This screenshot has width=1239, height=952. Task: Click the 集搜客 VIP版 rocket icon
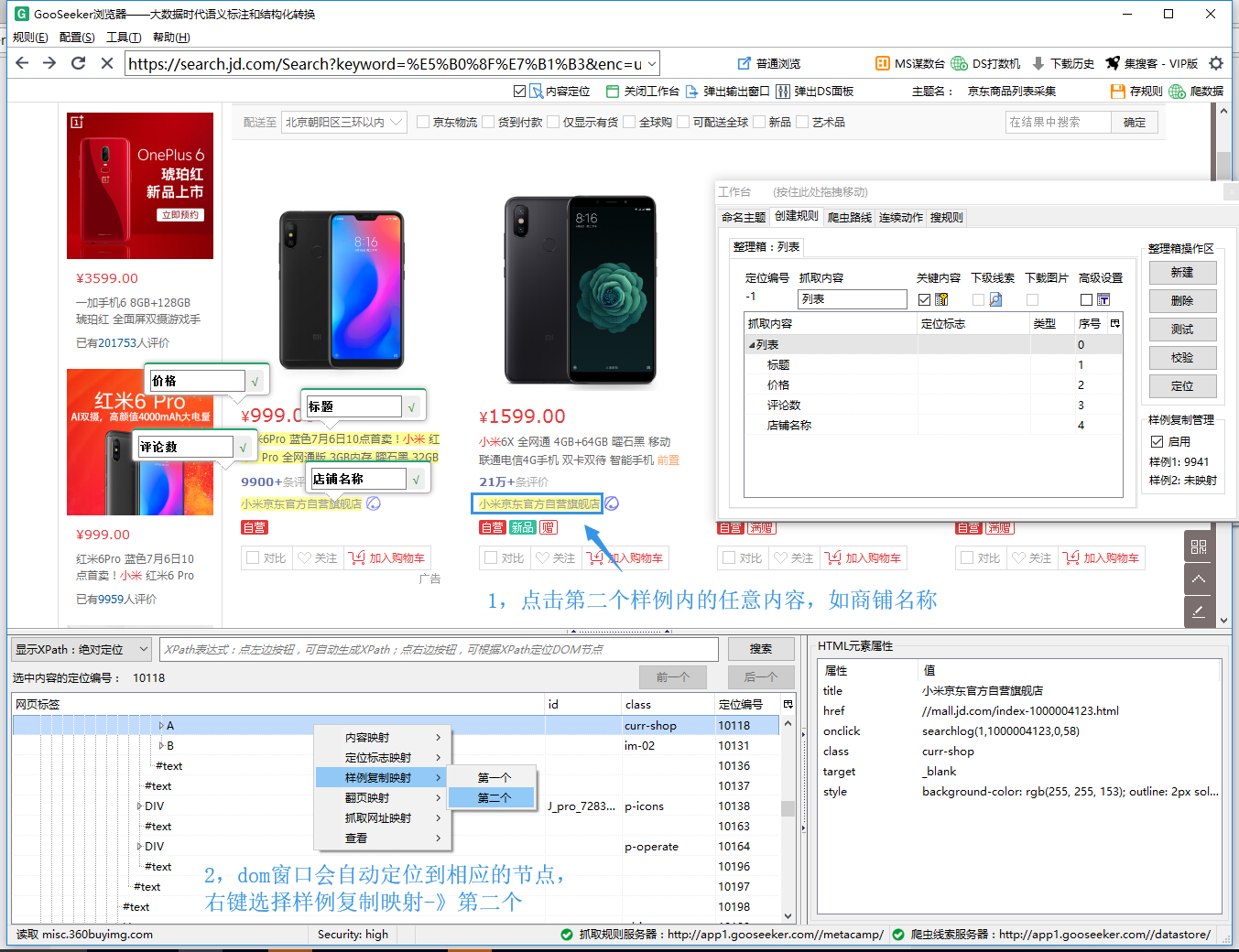tap(1113, 63)
